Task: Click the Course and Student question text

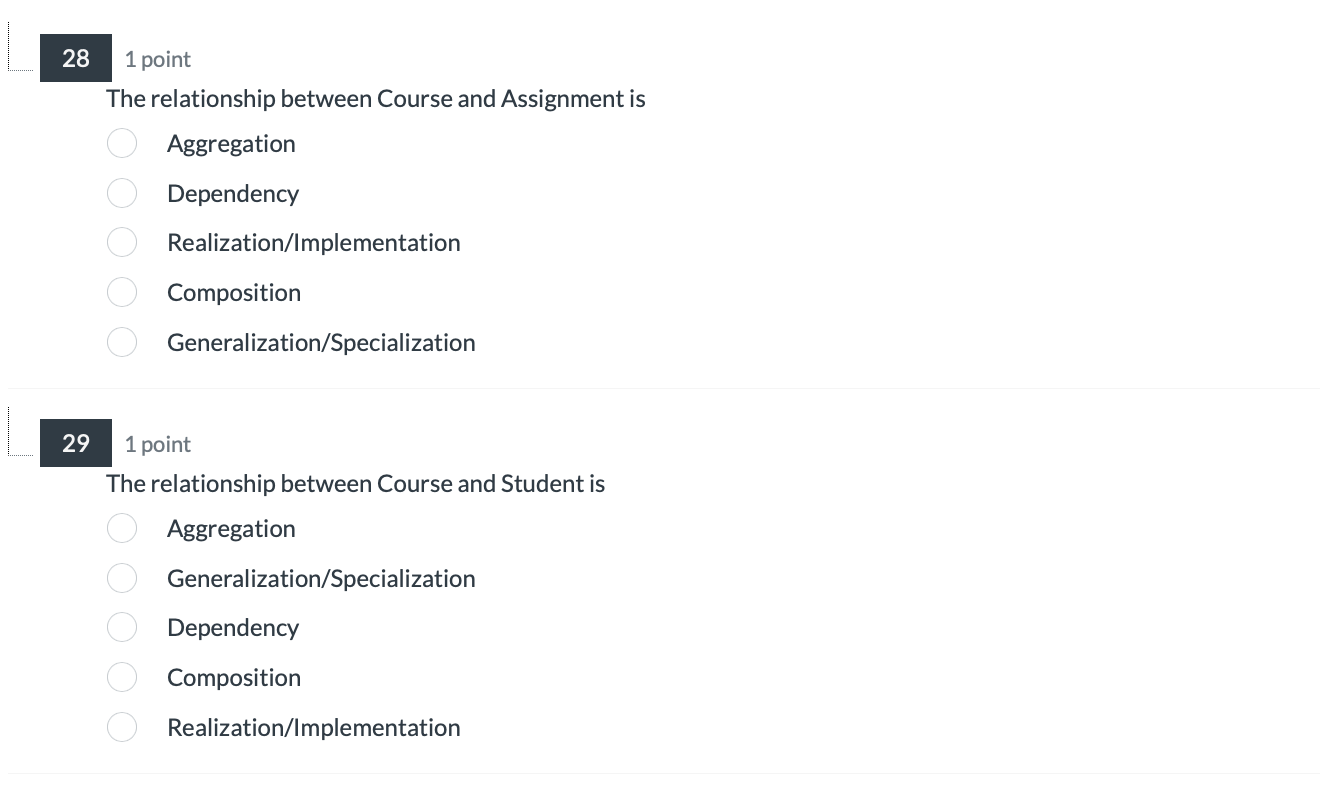Action: point(356,483)
